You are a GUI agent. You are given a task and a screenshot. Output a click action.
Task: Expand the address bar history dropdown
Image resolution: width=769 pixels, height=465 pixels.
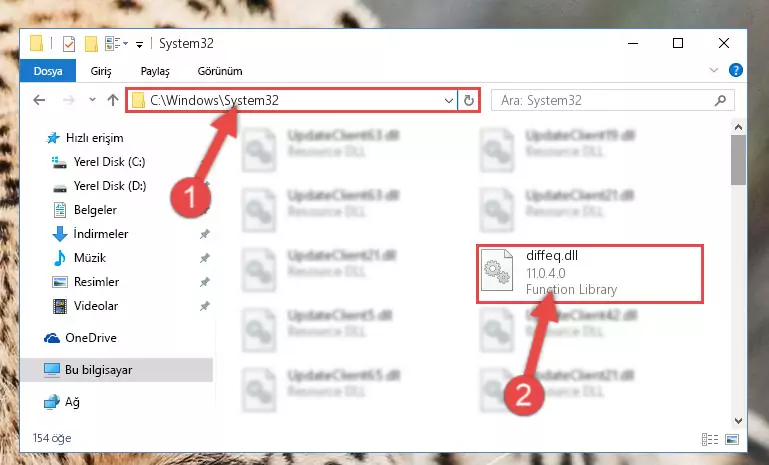(448, 101)
